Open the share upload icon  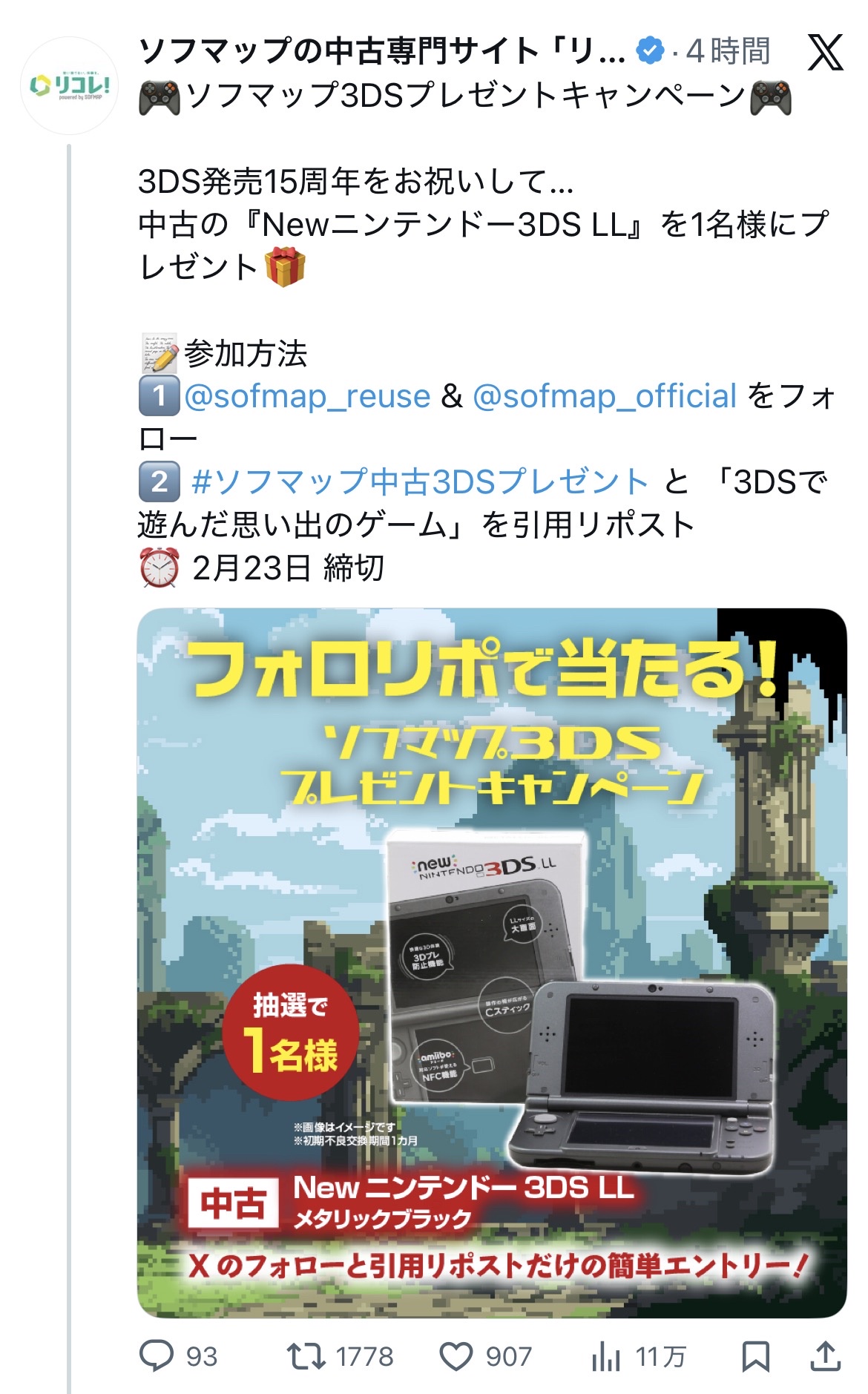click(825, 1356)
